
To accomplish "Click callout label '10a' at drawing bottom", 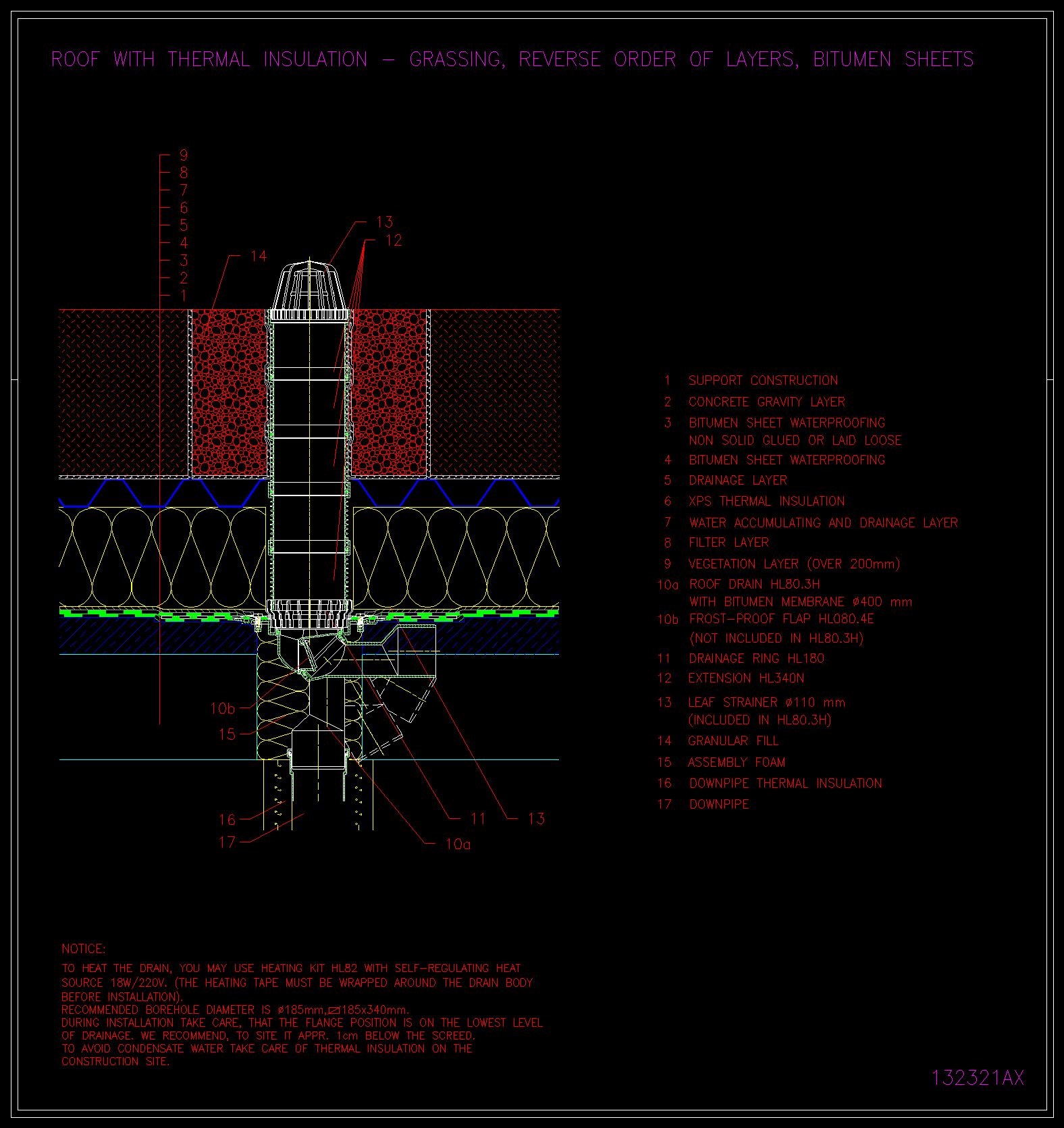I will [x=458, y=844].
